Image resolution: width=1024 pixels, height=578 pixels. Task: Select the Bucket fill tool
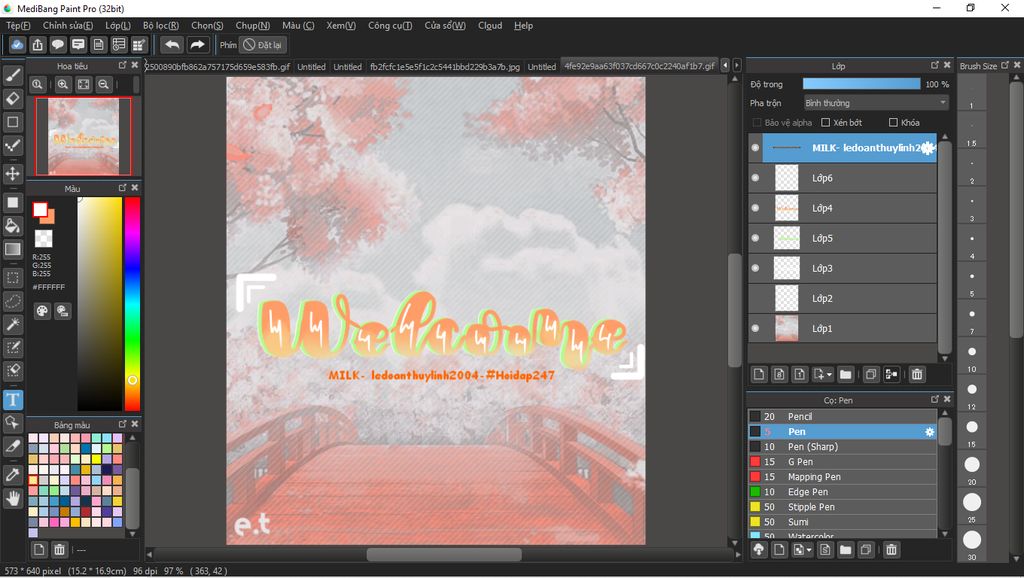point(12,226)
